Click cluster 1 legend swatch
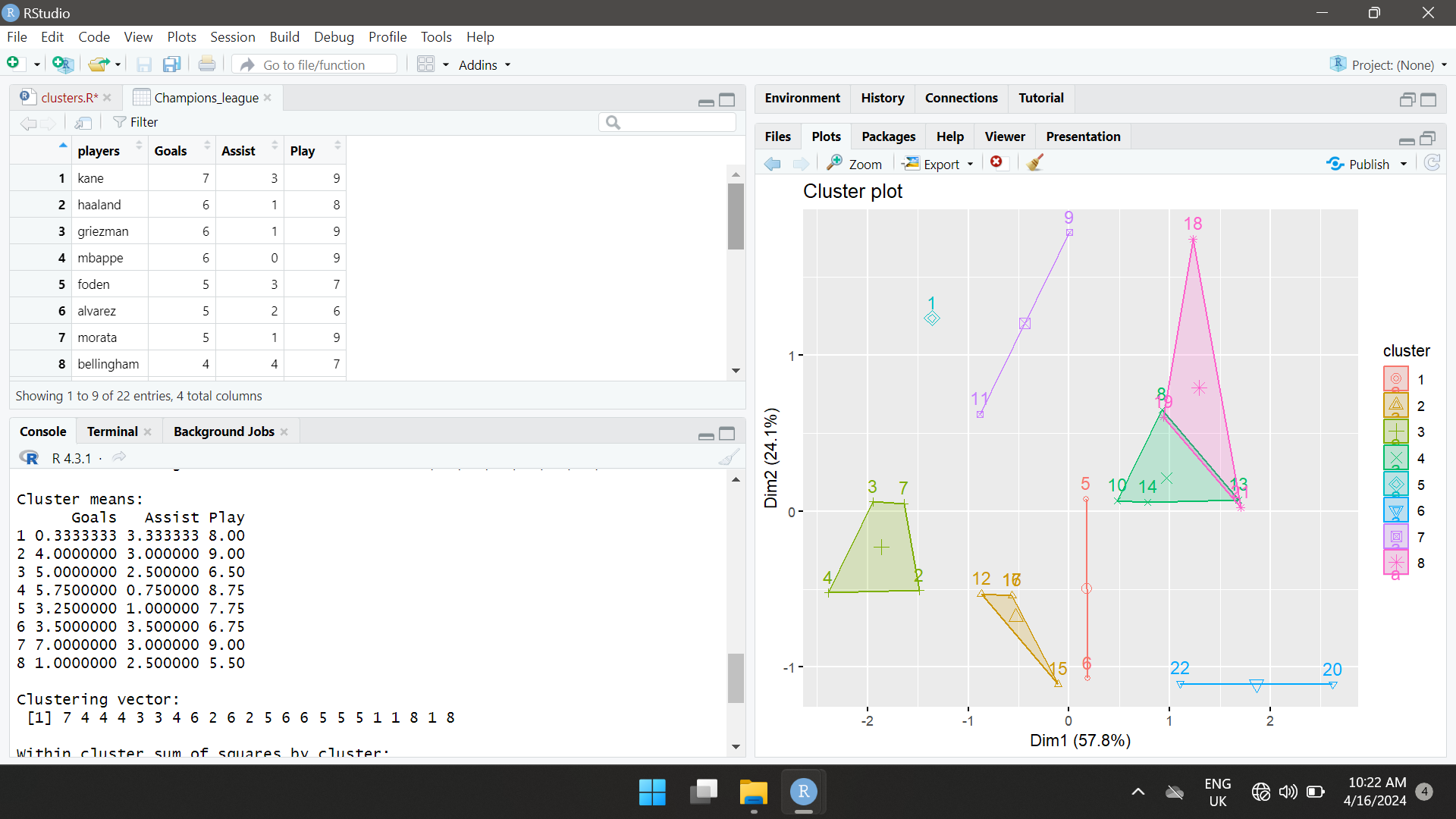This screenshot has height=819, width=1456. [x=1395, y=379]
